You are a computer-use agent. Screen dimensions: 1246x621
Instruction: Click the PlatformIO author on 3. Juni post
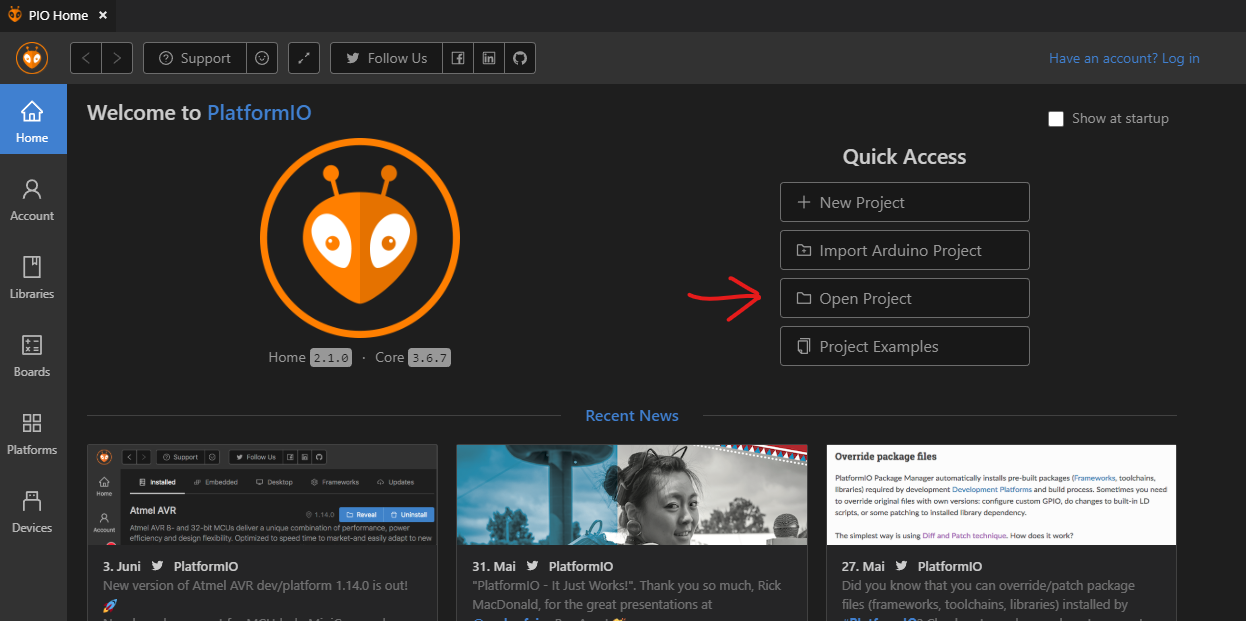[206, 566]
